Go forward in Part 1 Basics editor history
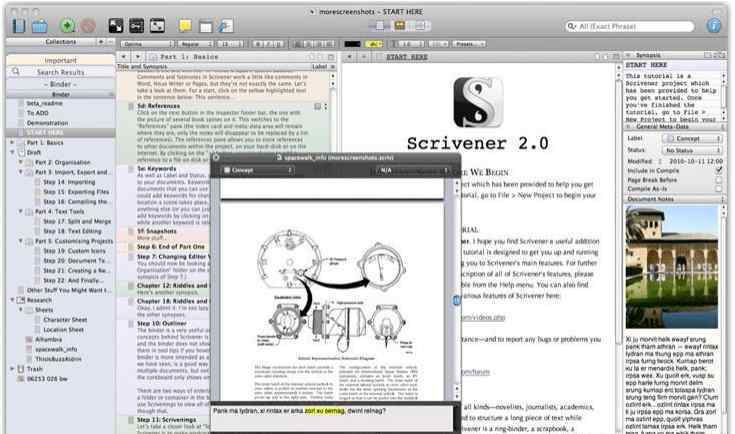Screen dimensions: 735x434 point(137,57)
